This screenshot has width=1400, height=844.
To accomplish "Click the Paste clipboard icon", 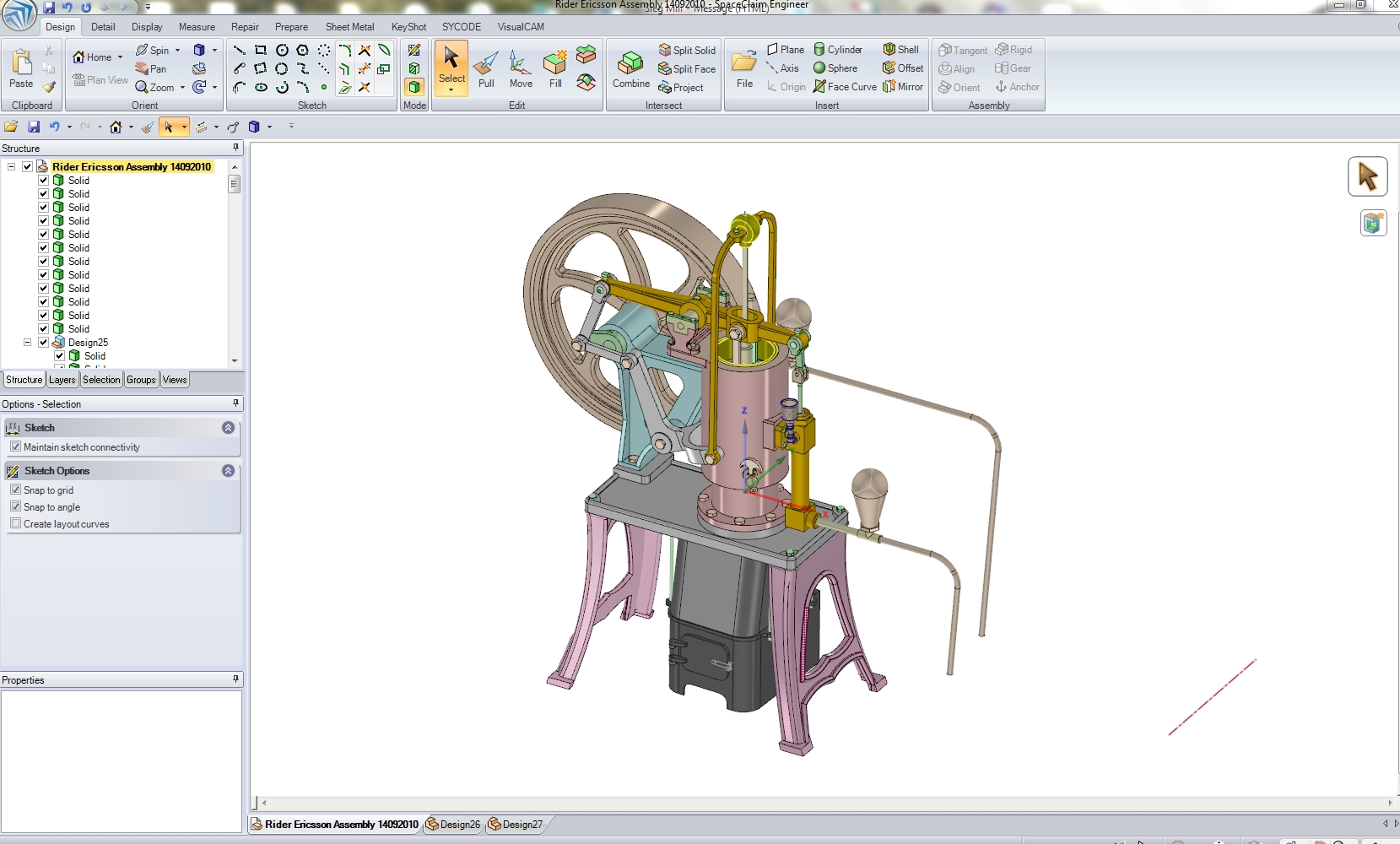I will click(x=21, y=68).
